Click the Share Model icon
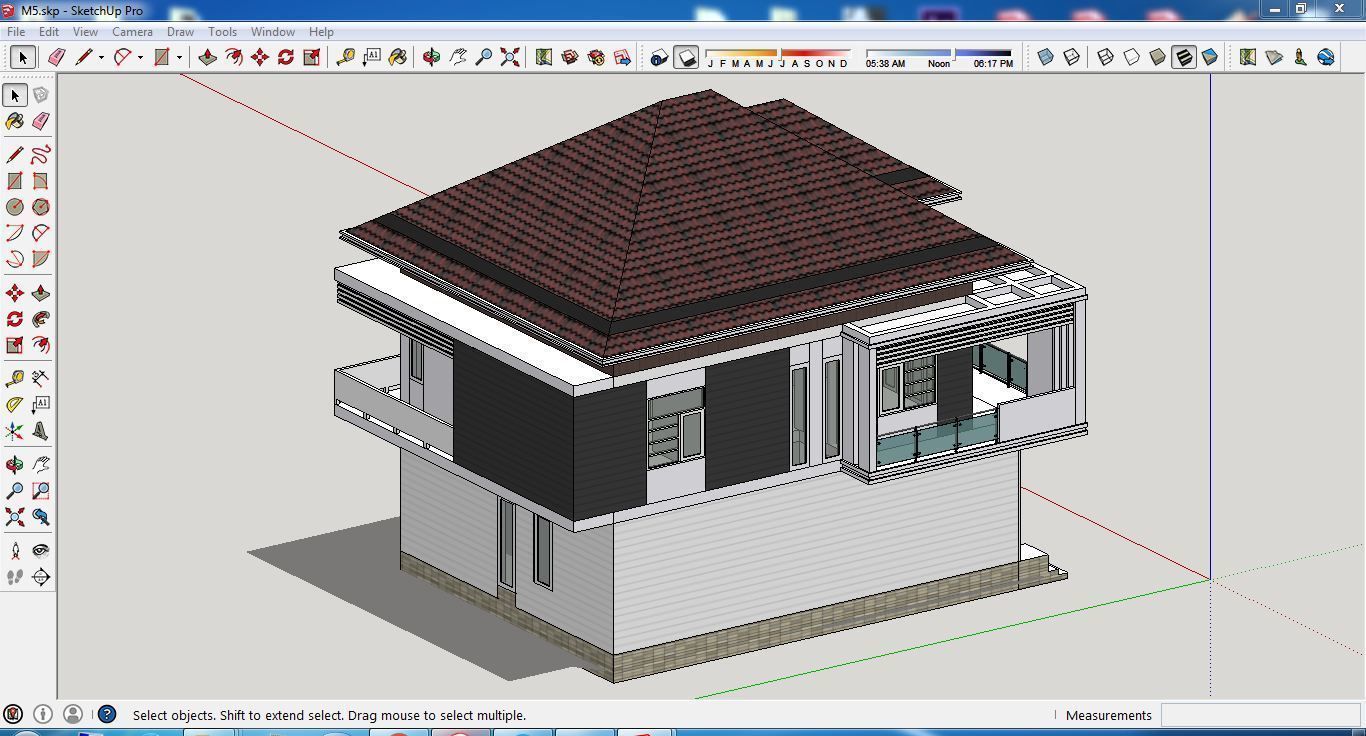Viewport: 1366px width, 736px height. (596, 57)
